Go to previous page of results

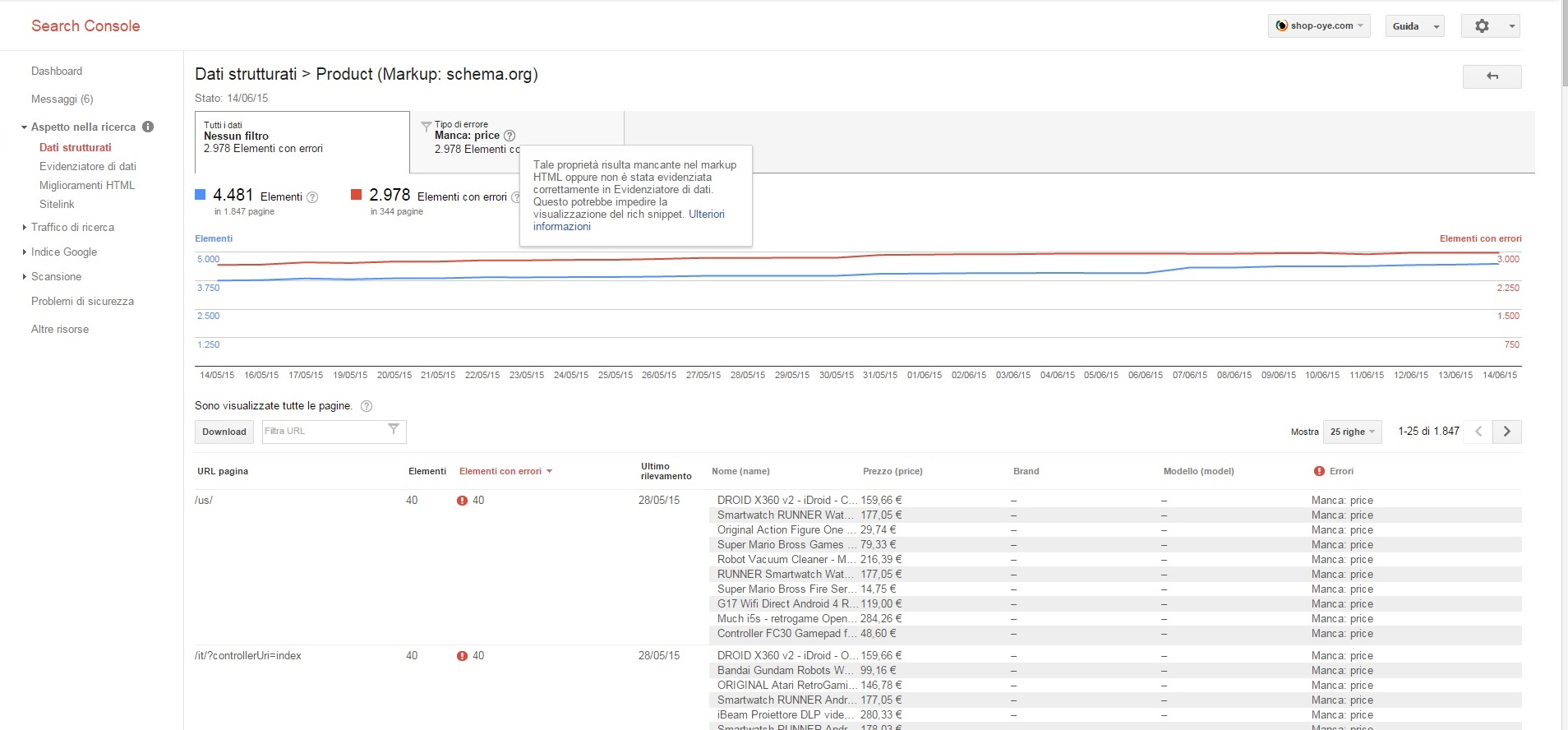pyautogui.click(x=1478, y=432)
